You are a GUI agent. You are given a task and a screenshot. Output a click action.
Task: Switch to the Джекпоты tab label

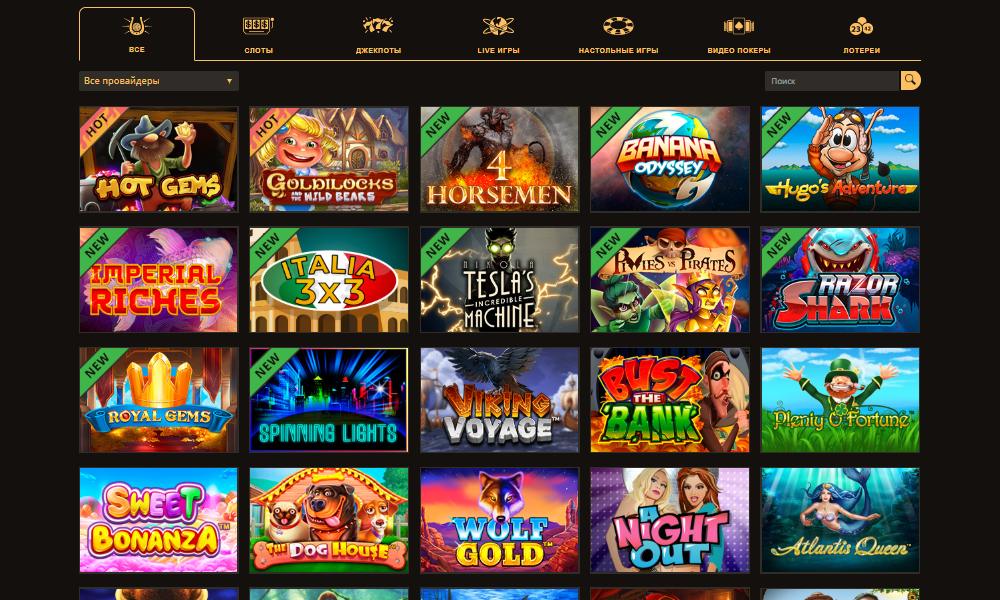pyautogui.click(x=378, y=50)
